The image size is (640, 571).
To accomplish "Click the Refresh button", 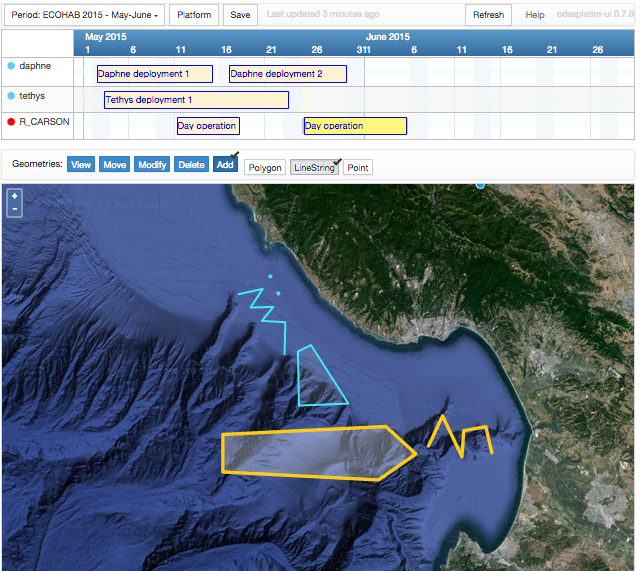I will [x=488, y=15].
